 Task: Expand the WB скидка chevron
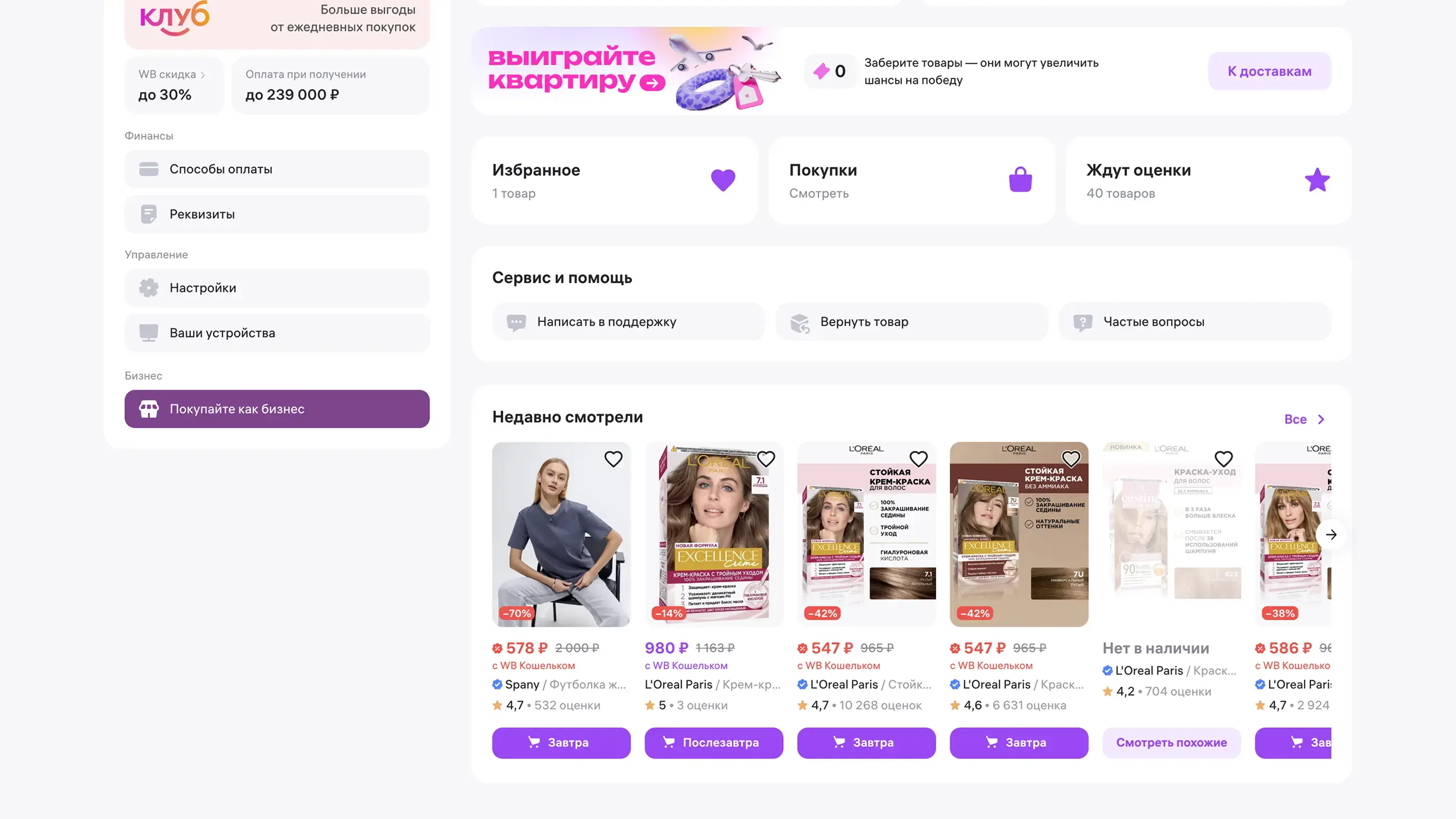203,75
